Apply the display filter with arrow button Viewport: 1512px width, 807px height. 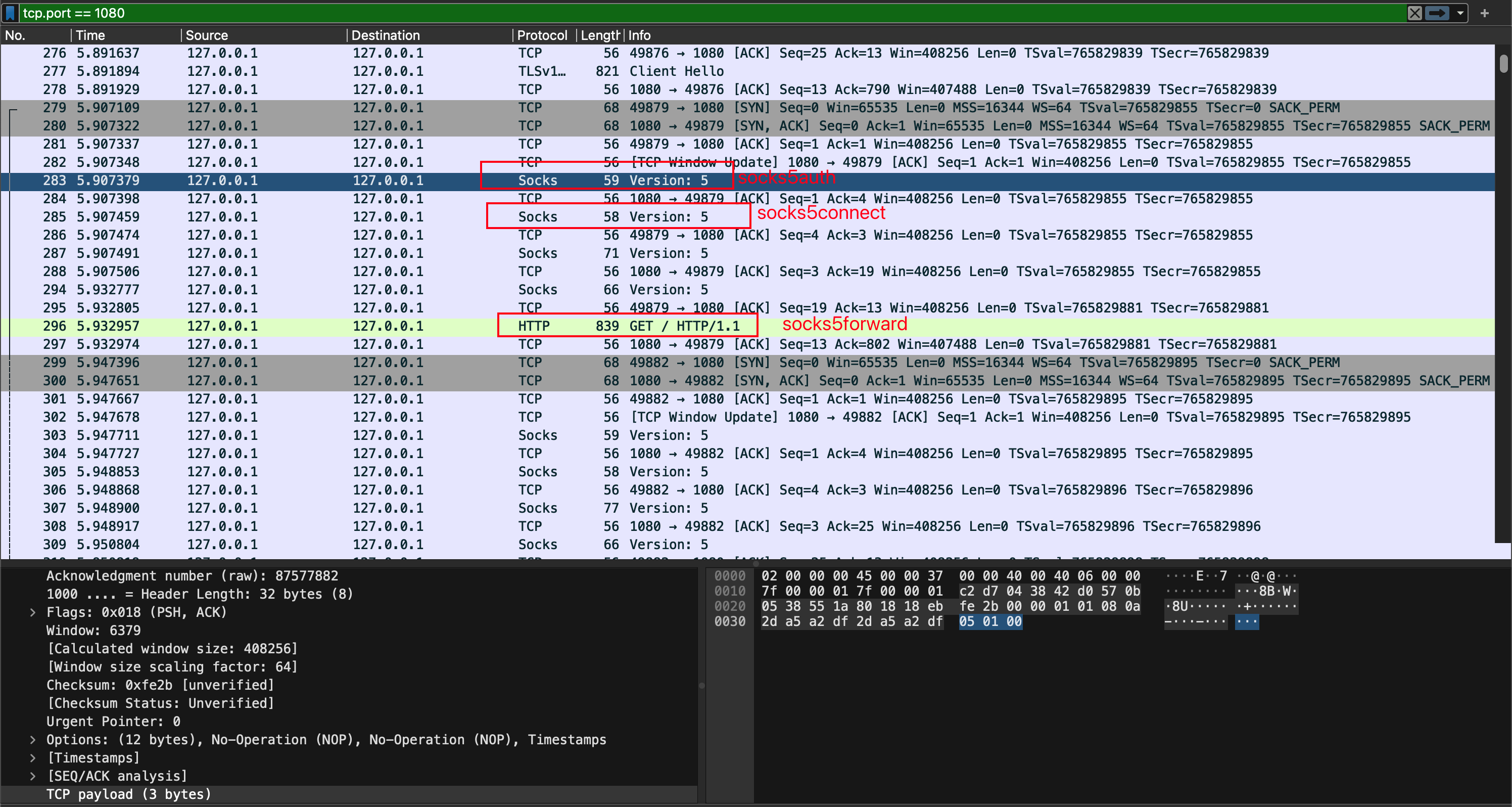1436,13
